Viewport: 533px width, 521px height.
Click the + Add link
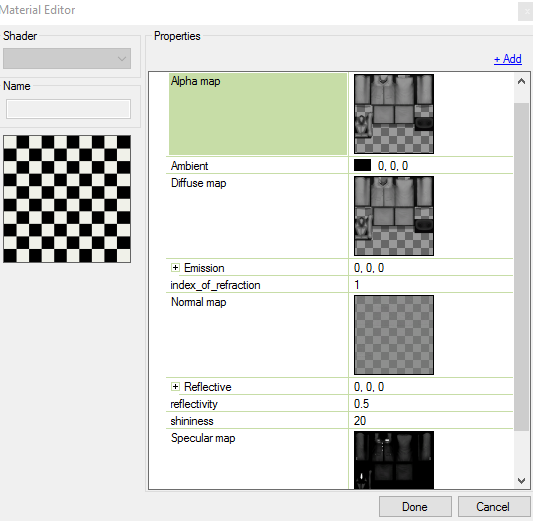click(x=508, y=59)
